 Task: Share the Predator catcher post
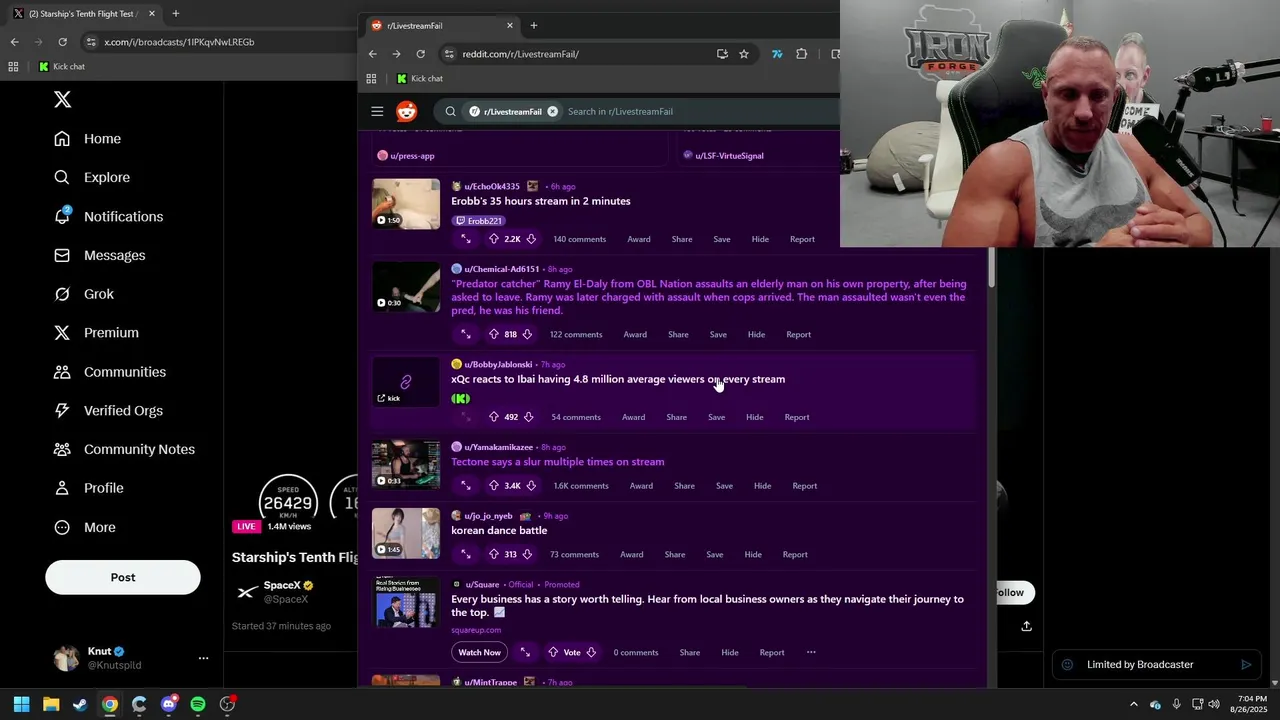[678, 334]
